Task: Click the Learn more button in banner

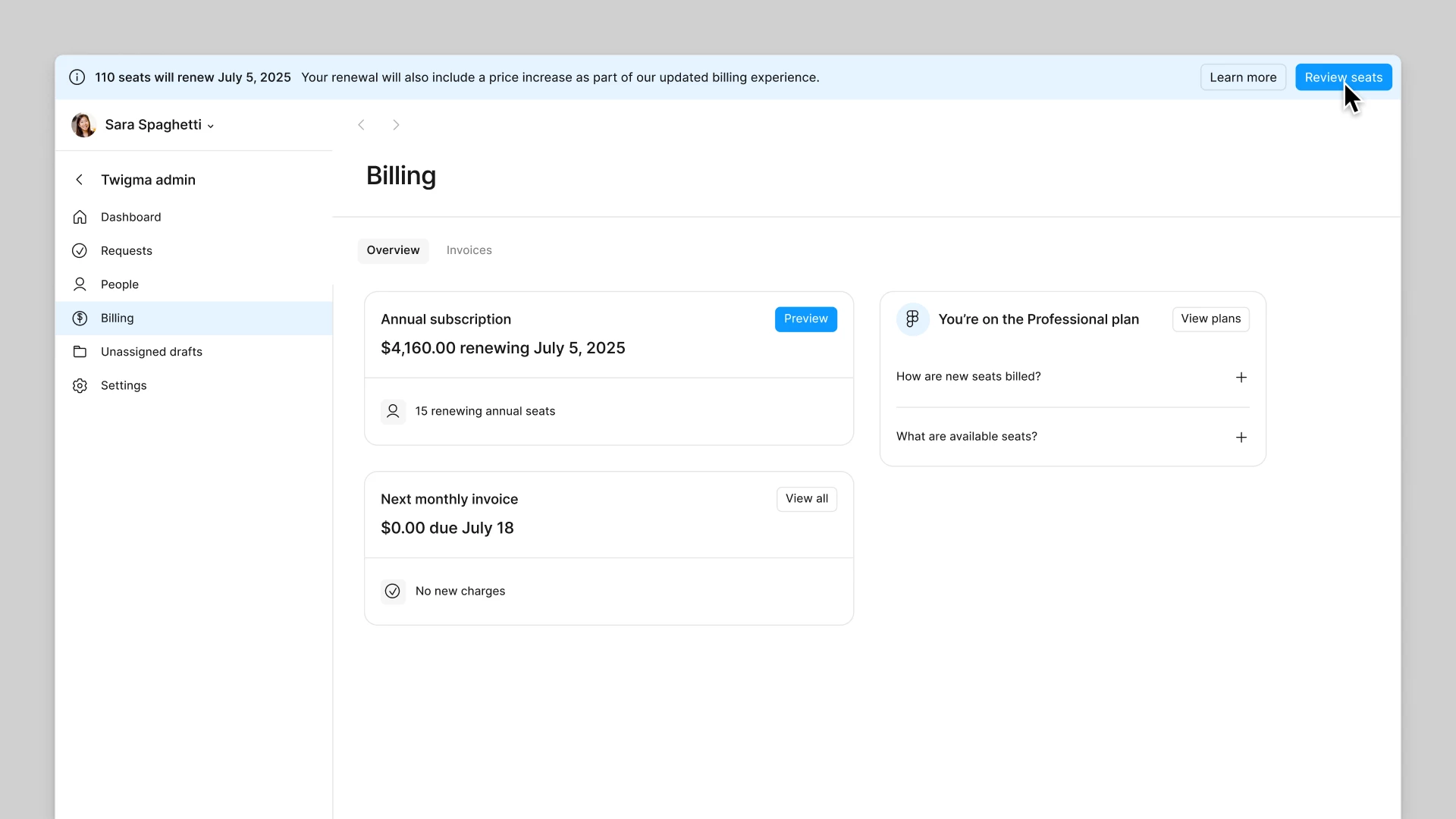Action: coord(1242,77)
